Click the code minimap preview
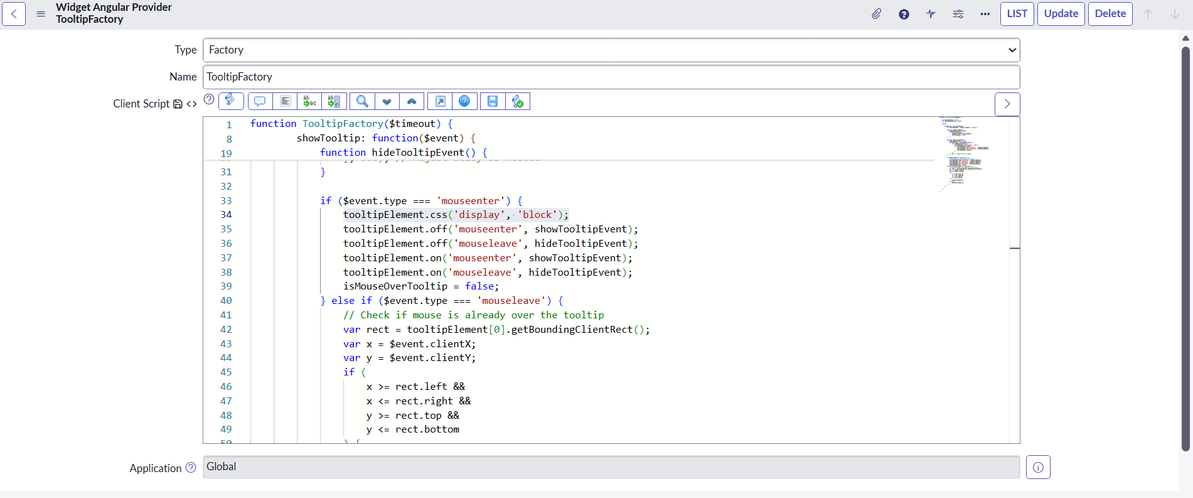Viewport: 1193px width, 498px height. pyautogui.click(x=965, y=154)
